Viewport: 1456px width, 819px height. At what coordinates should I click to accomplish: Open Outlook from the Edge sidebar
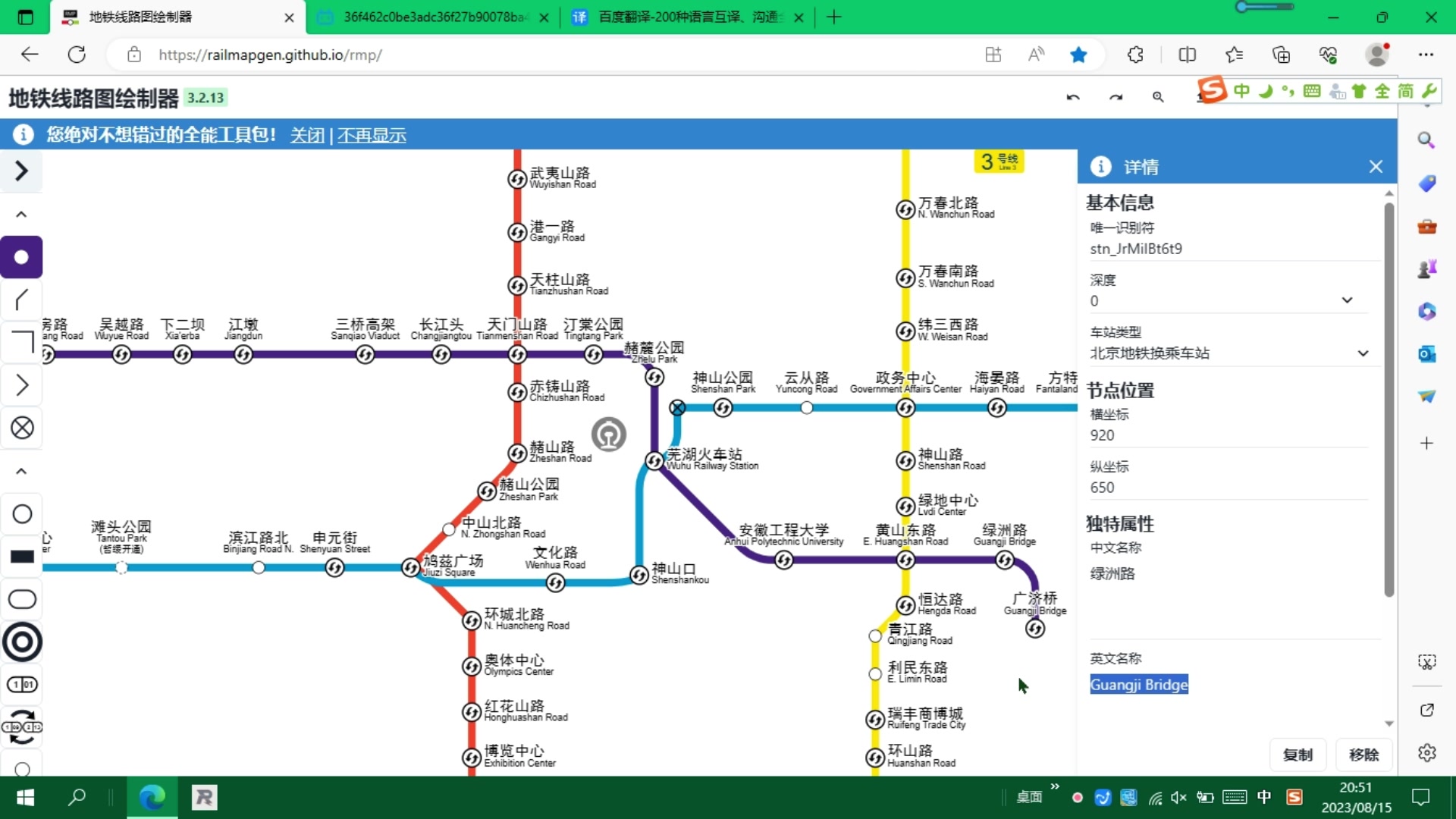click(1427, 353)
